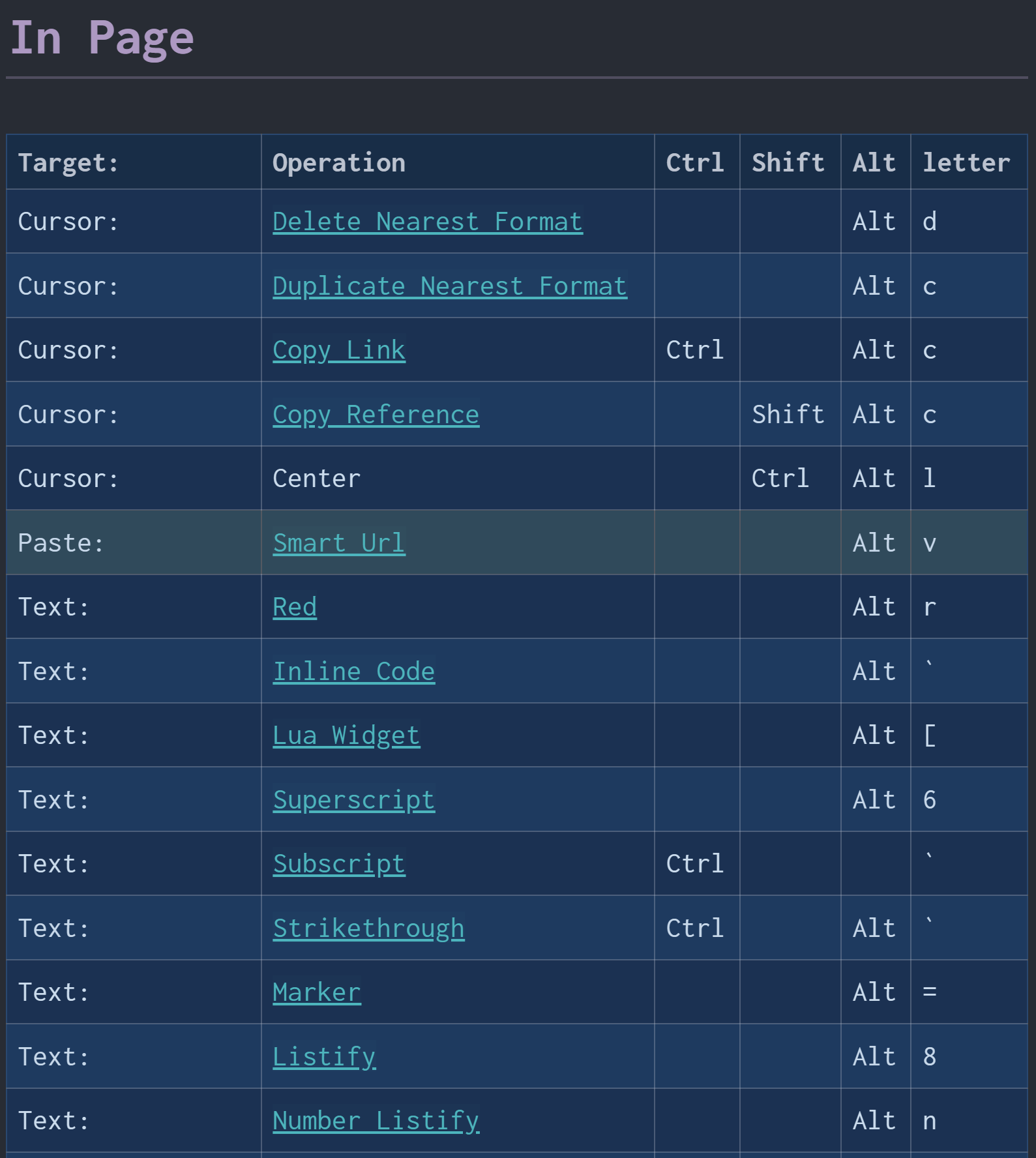This screenshot has height=1158, width=1036.
Task: Click the In Page heading
Action: [102, 38]
